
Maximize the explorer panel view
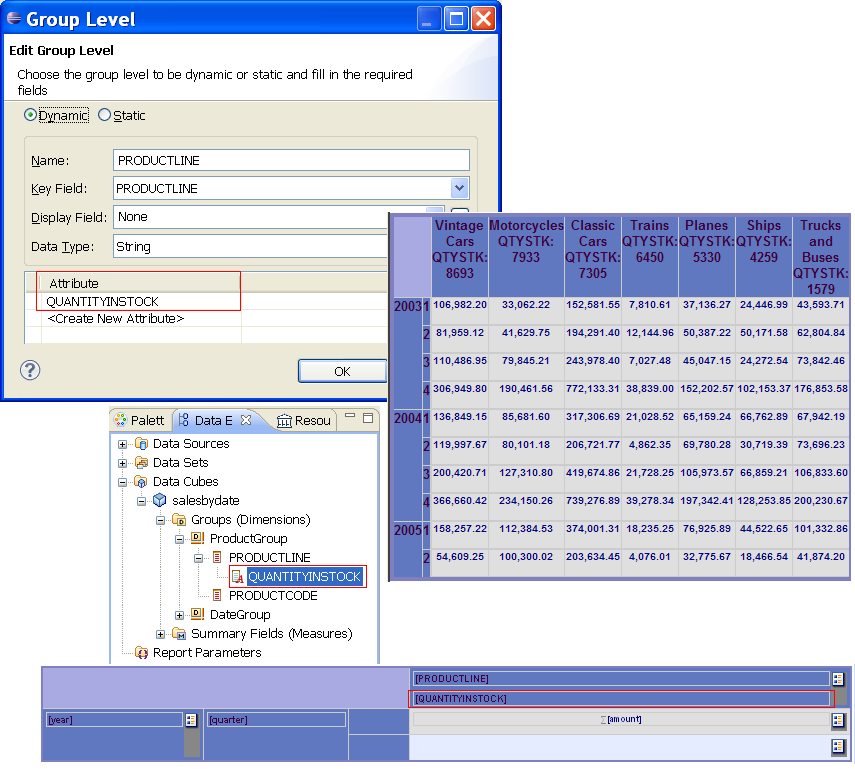pos(368,418)
